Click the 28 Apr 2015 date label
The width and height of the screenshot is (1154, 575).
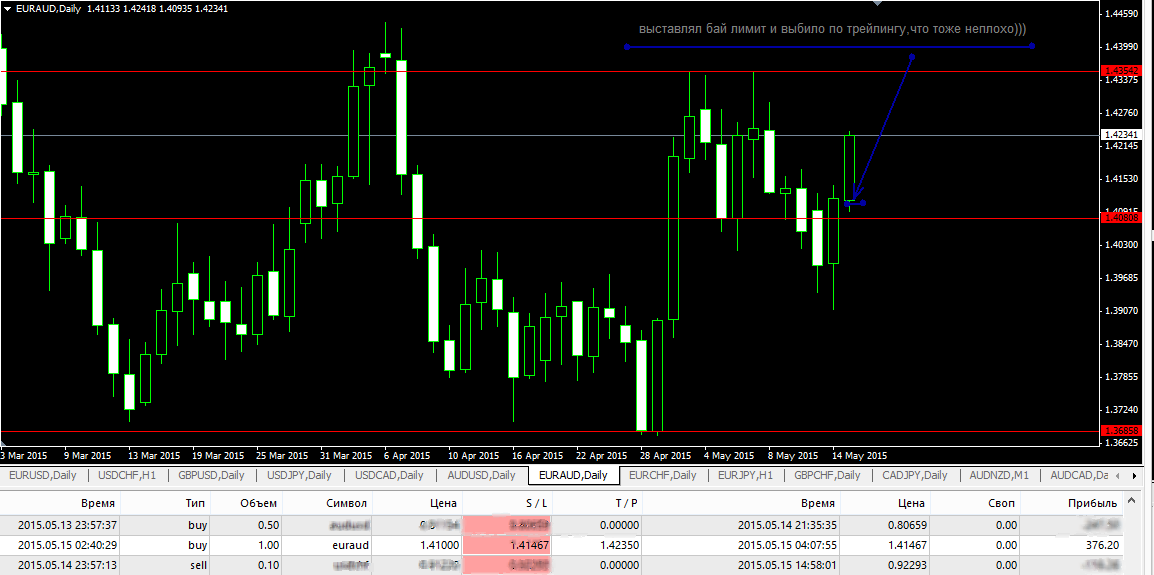[666, 455]
